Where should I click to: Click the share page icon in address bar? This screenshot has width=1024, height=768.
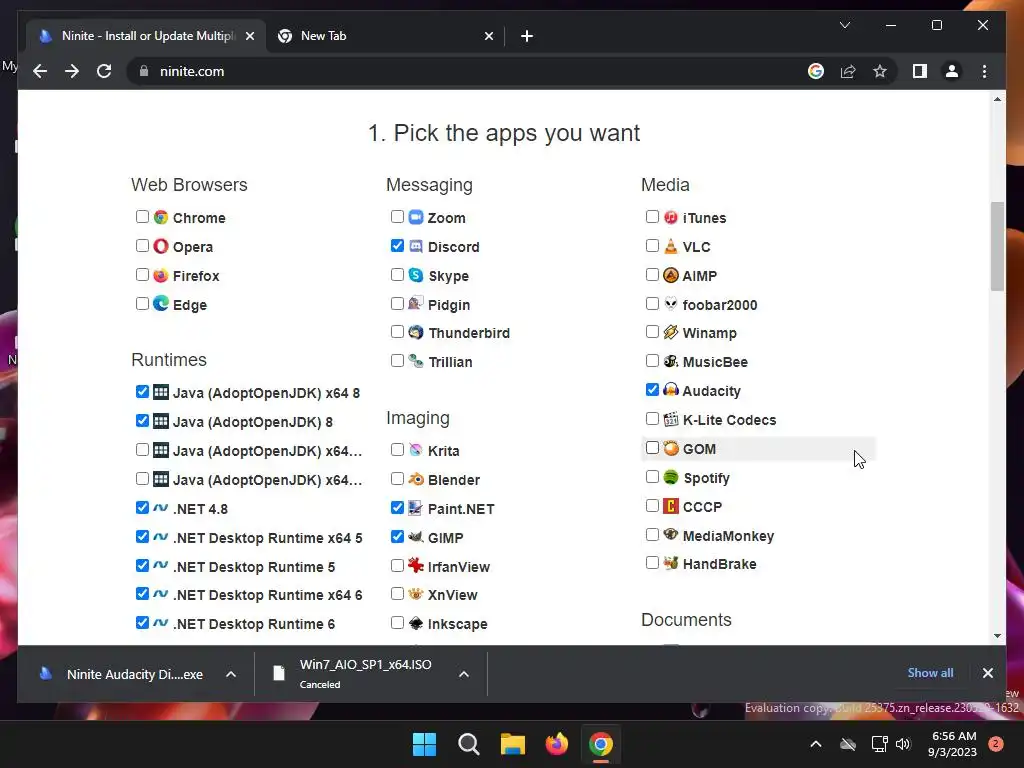tap(848, 71)
